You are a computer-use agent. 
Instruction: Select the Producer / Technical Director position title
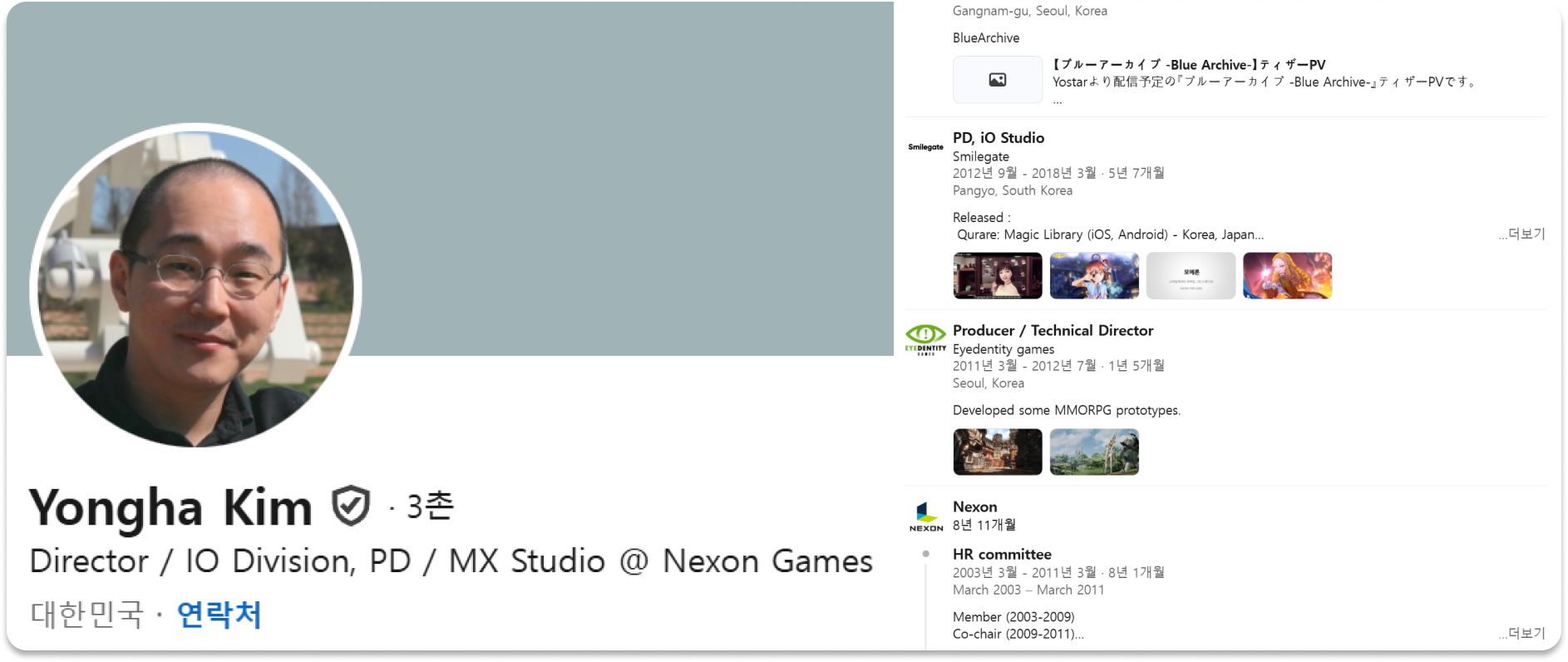coord(1053,330)
